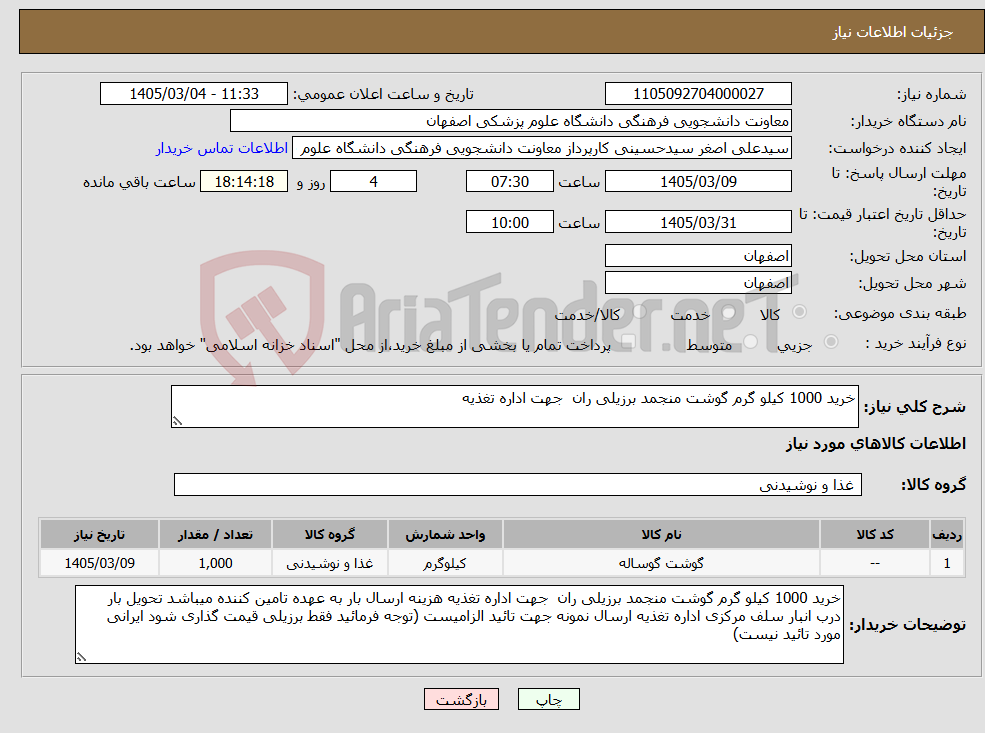Click the نام کالا column header
The image size is (985, 733).
(x=661, y=535)
